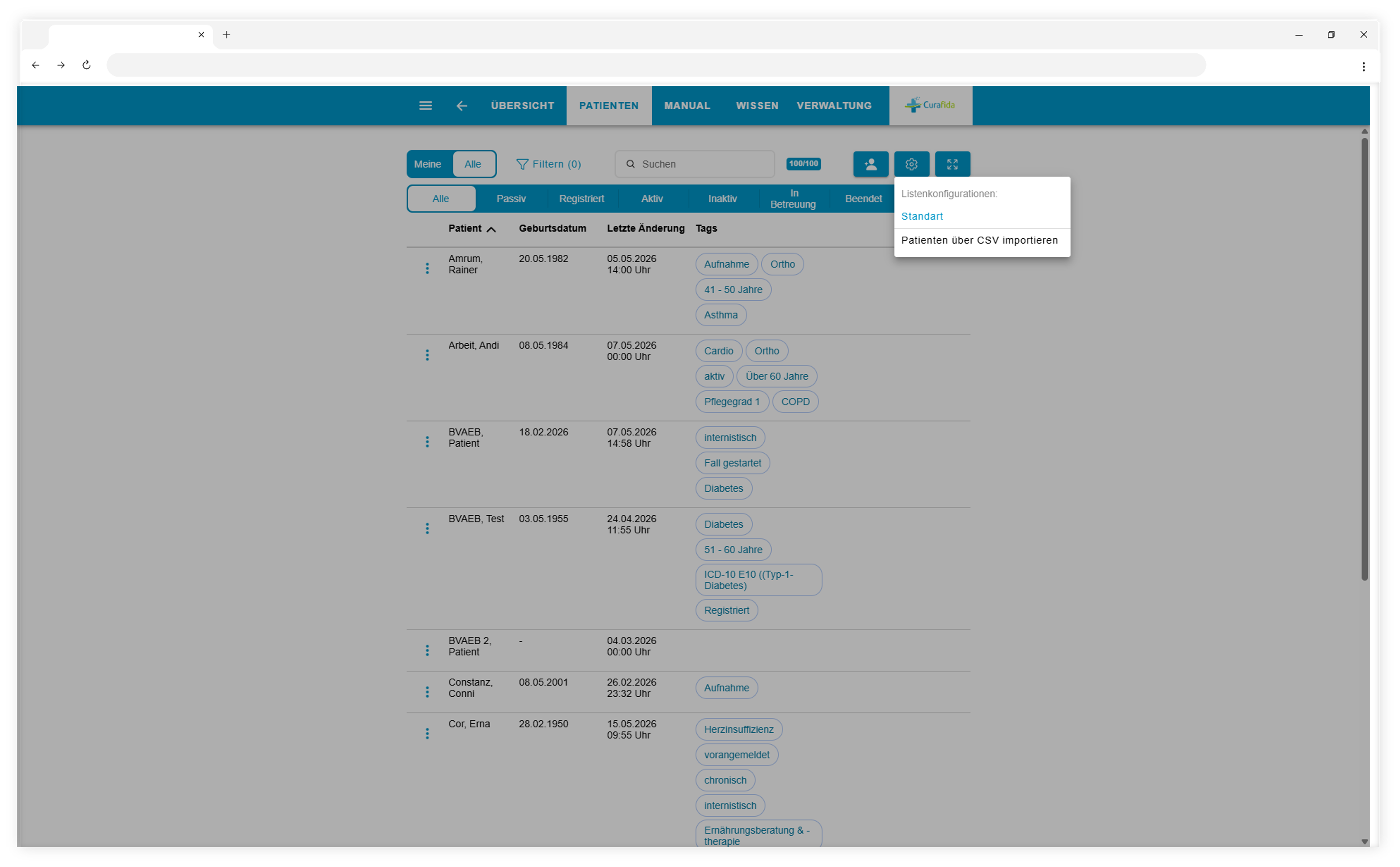Click the Cardio tag
The height and width of the screenshot is (867, 1400).
coord(718,351)
